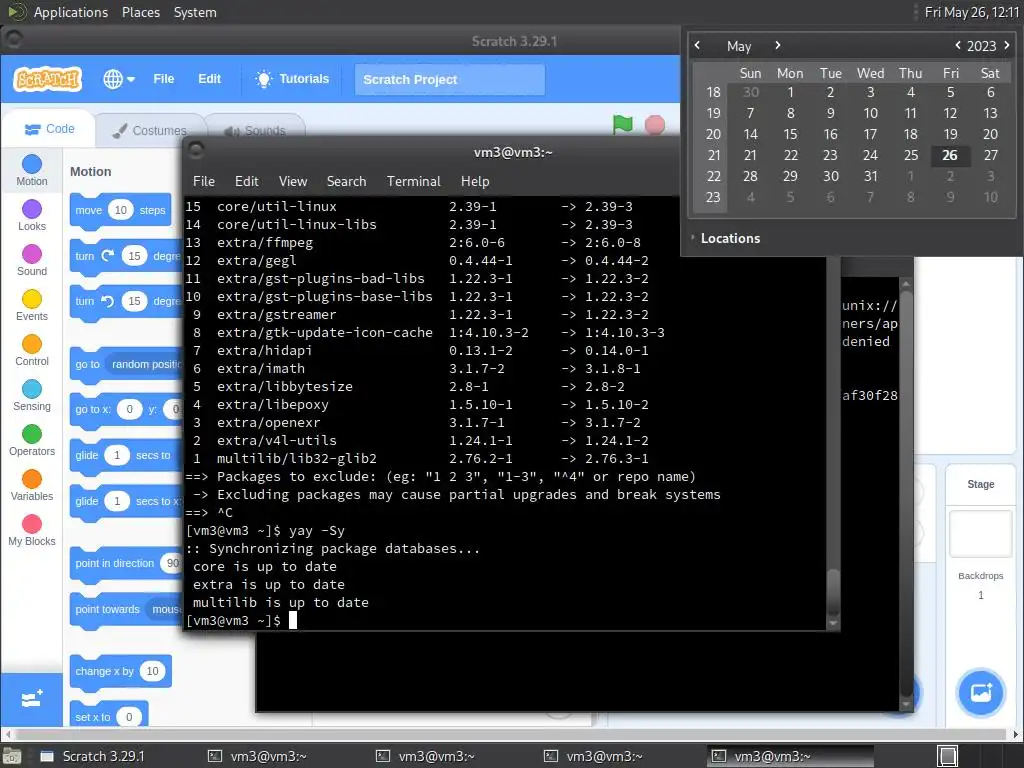The height and width of the screenshot is (768, 1024).
Task: Select the Variables block category
Action: [x=31, y=486]
